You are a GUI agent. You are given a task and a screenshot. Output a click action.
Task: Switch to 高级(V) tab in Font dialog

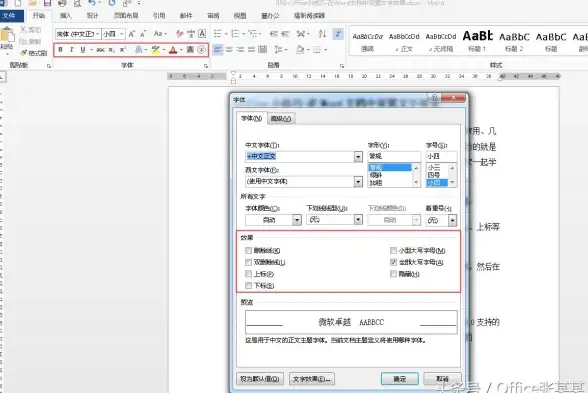coord(281,118)
